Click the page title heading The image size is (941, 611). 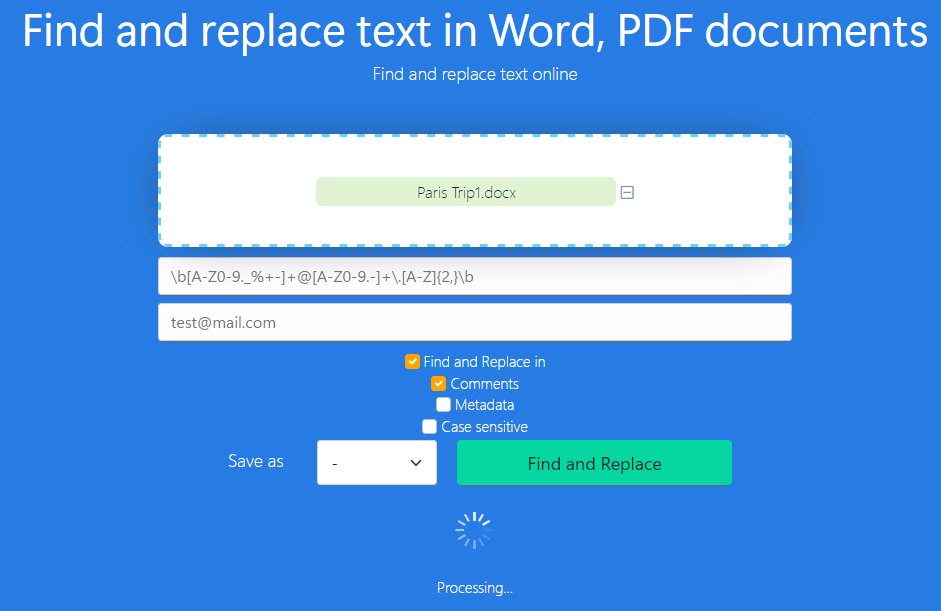[x=474, y=32]
